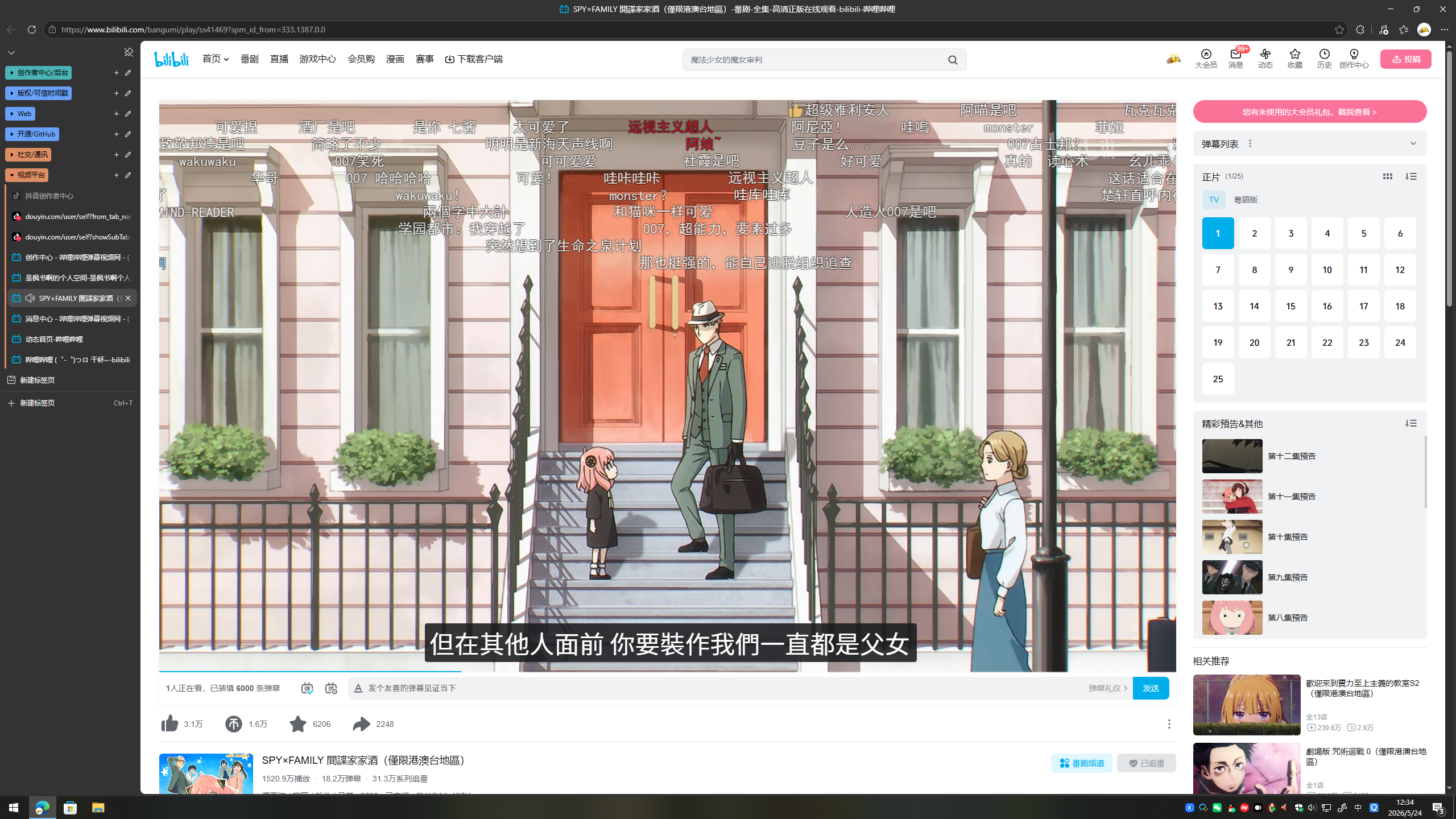The height and width of the screenshot is (819, 1456).
Task: Switch episode list to grid view icon
Action: (1387, 176)
